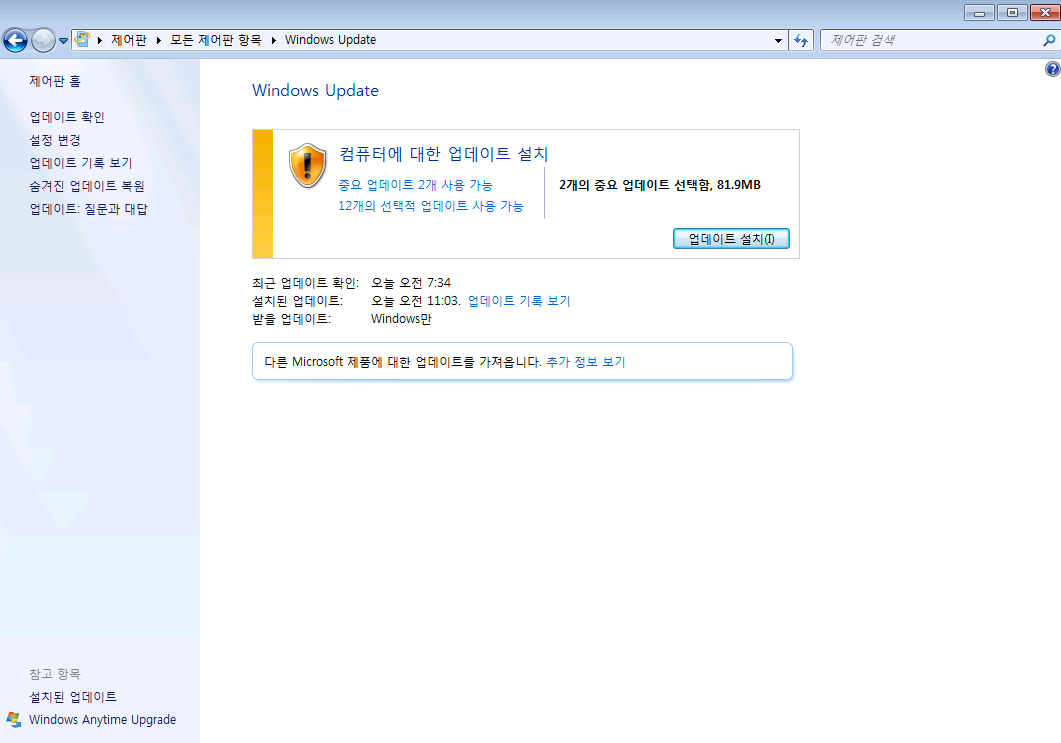The width and height of the screenshot is (1061, 743).
Task: Click 추가 정보 보기 link
Action: [x=585, y=362]
